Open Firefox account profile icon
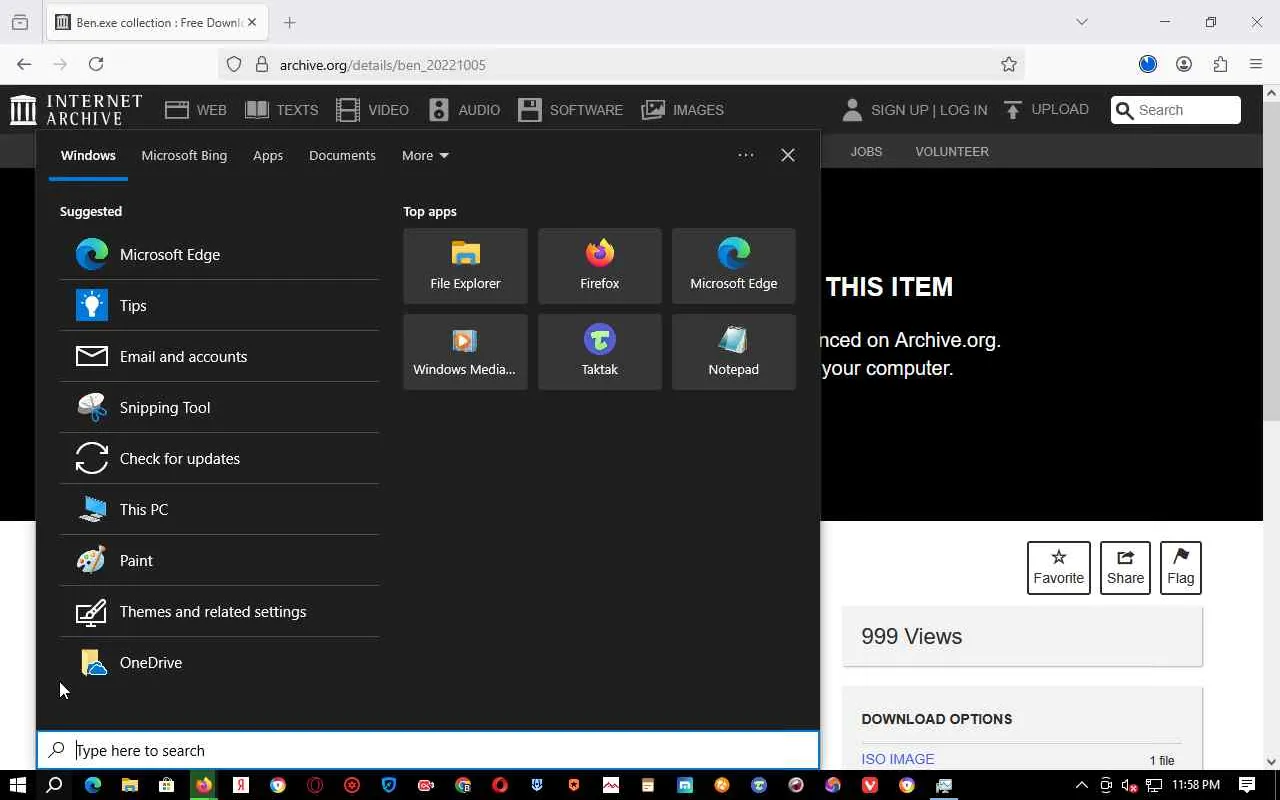The width and height of the screenshot is (1280, 800). pos(1184,64)
